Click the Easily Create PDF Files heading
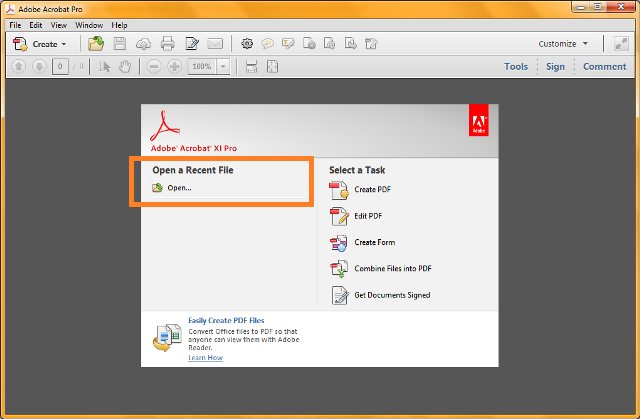 pos(226,321)
